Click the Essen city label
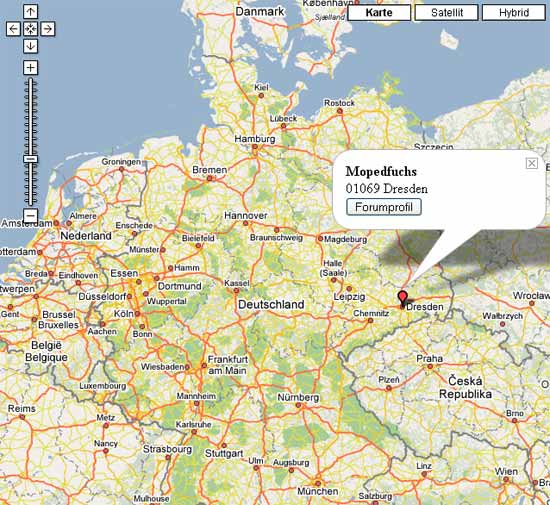Image resolution: width=550 pixels, height=505 pixels. click(x=124, y=273)
